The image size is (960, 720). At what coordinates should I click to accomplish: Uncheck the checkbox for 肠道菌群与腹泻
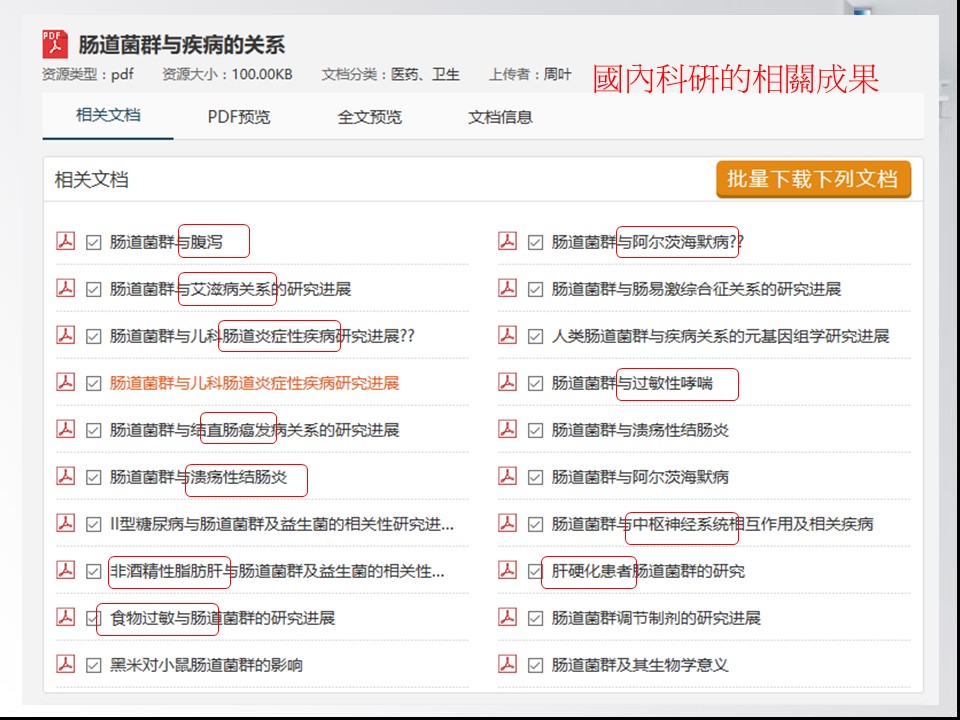(x=94, y=242)
